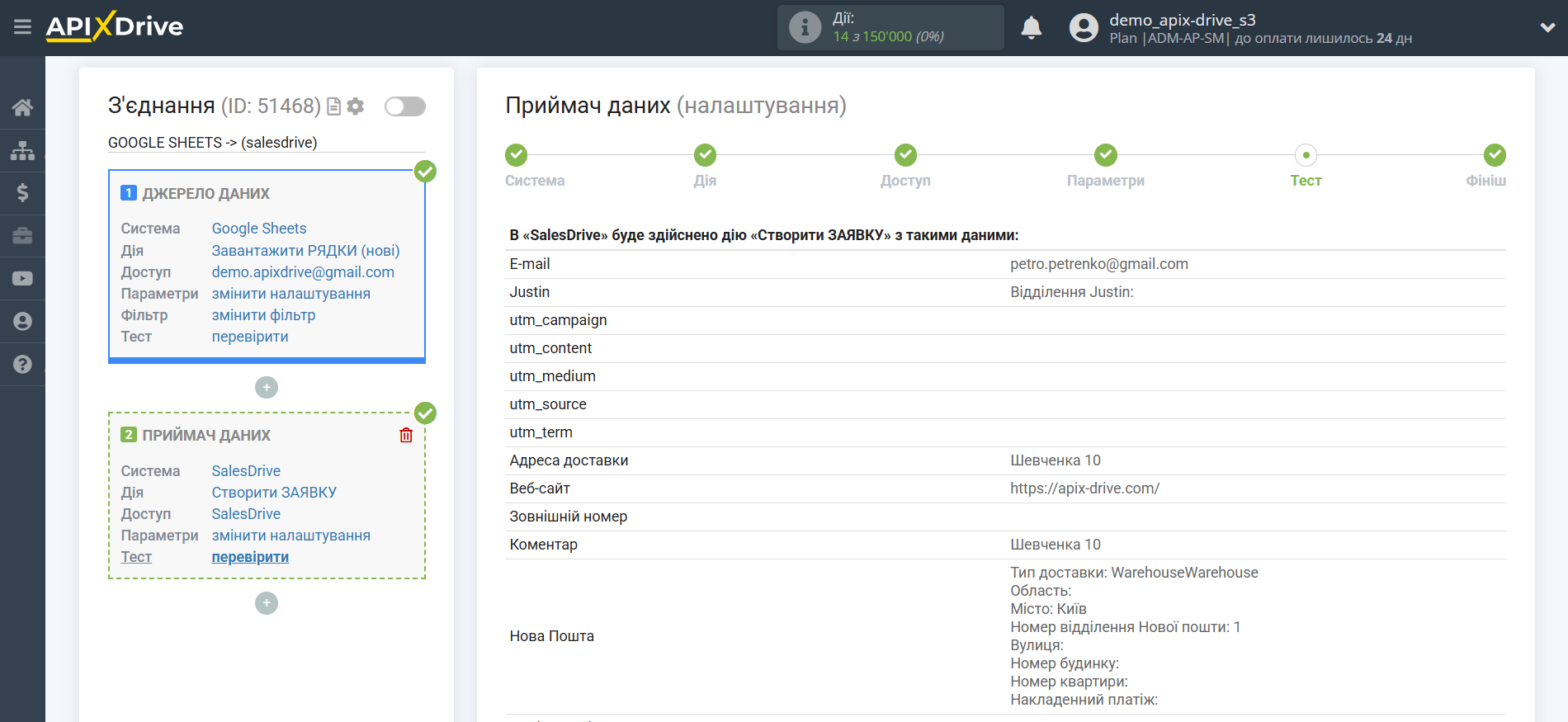
Task: Go to Система step
Action: coord(517,154)
